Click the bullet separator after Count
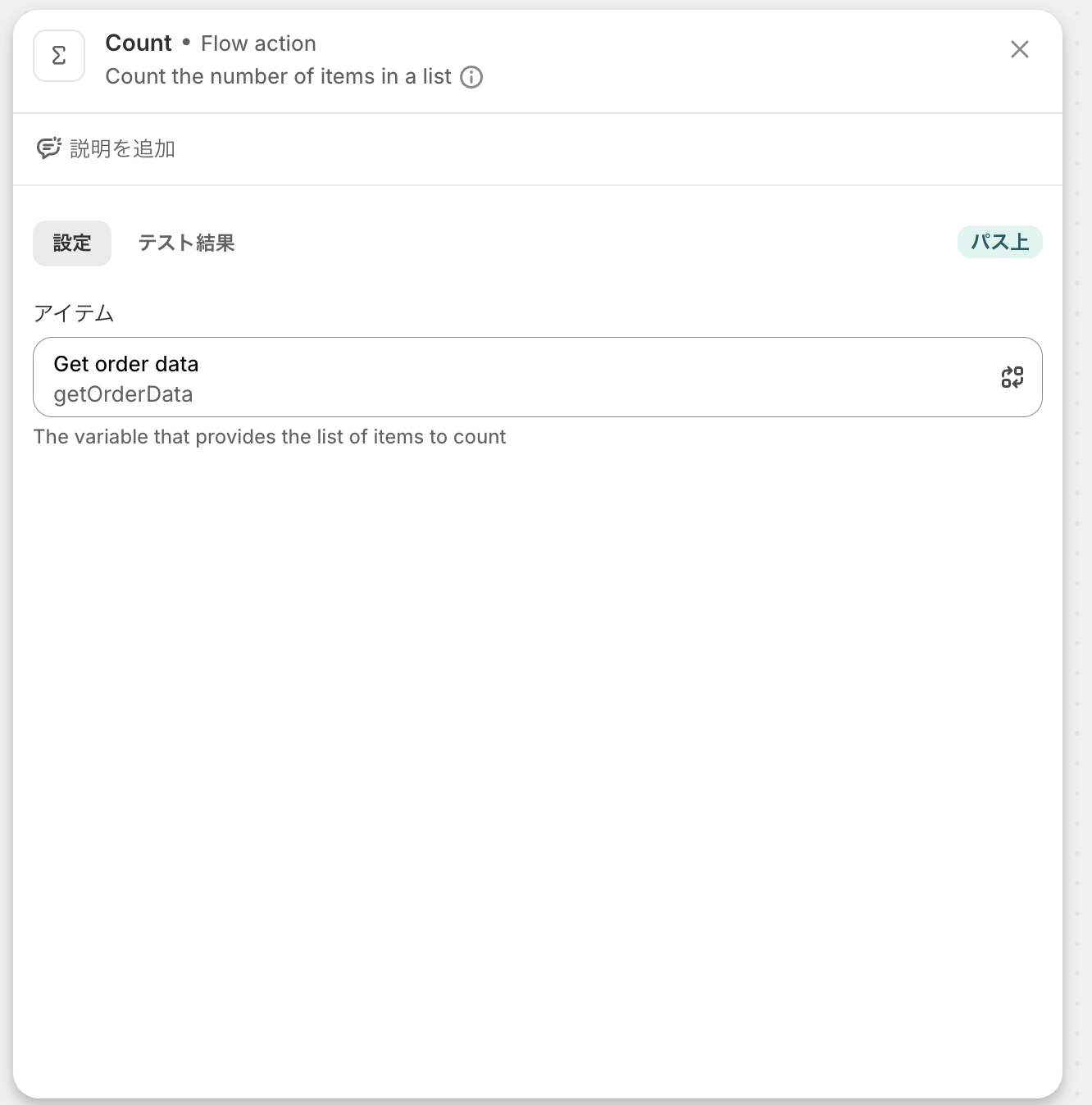 pyautogui.click(x=186, y=42)
